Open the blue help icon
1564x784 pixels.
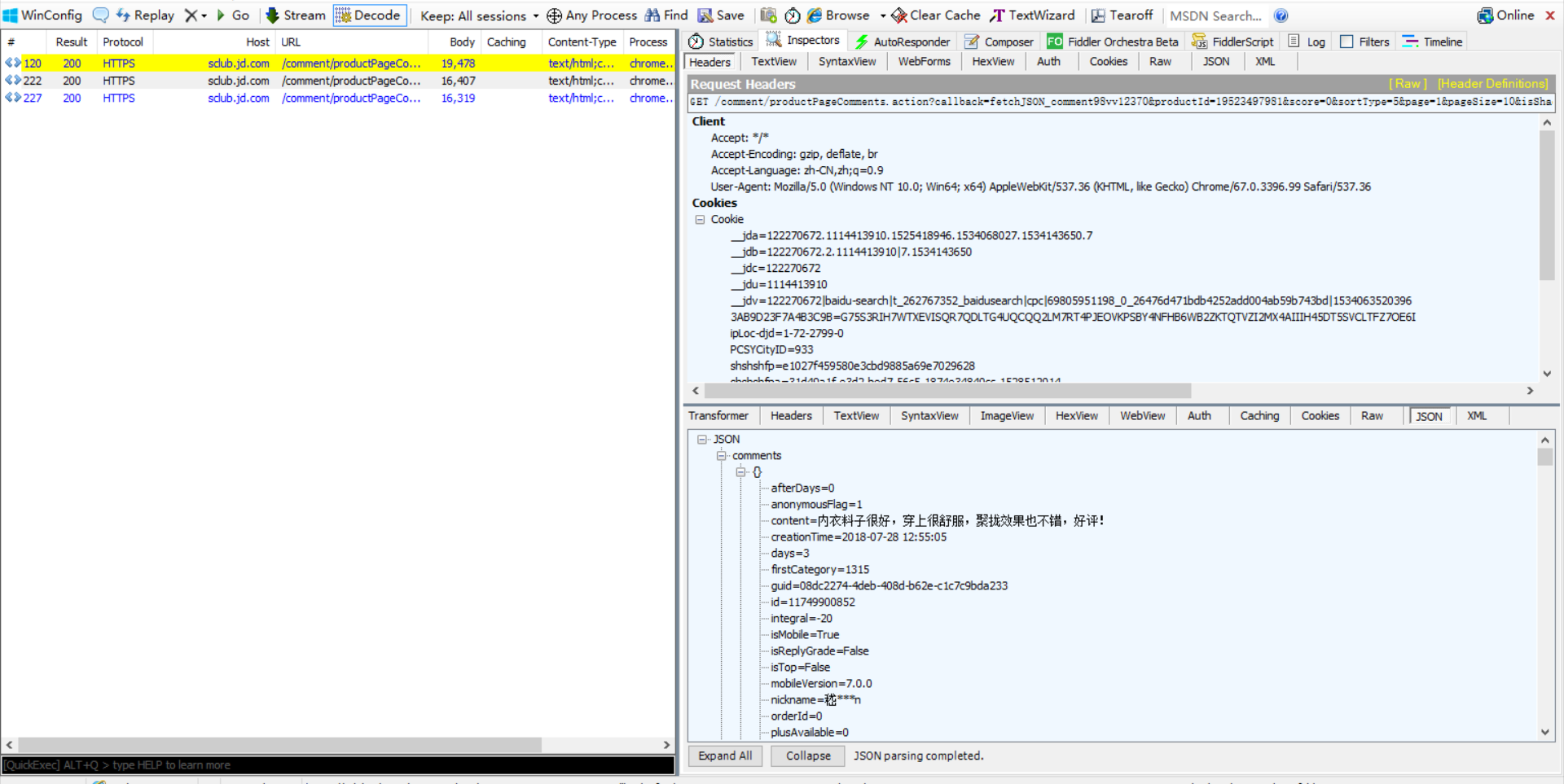(x=1281, y=15)
